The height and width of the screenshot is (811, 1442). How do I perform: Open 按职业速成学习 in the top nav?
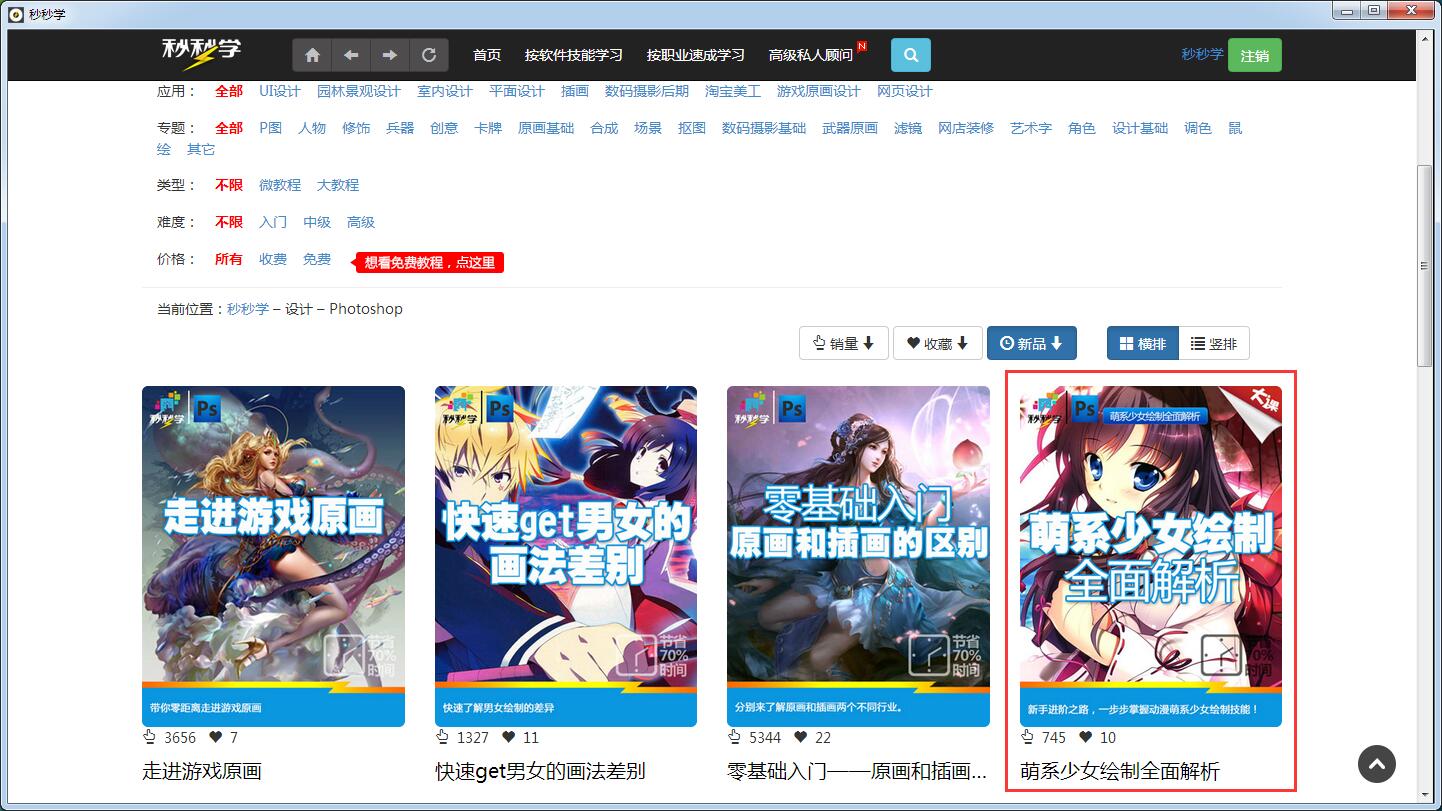tap(696, 55)
